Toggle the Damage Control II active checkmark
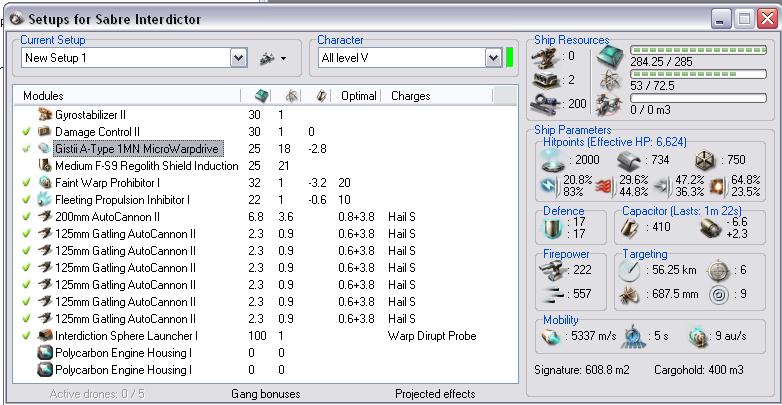The image size is (782, 405). pyautogui.click(x=26, y=131)
